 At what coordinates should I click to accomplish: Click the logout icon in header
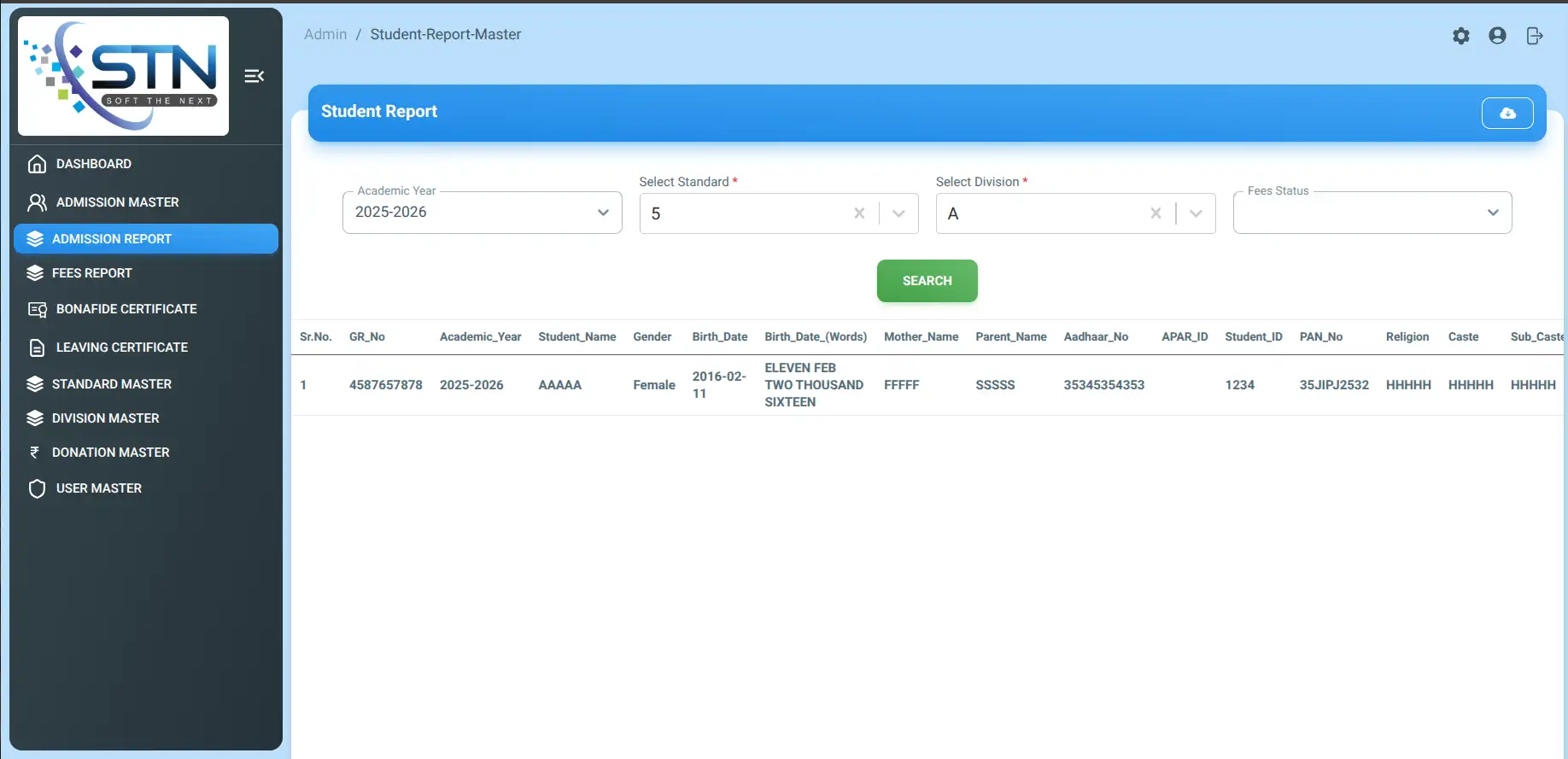pos(1534,36)
